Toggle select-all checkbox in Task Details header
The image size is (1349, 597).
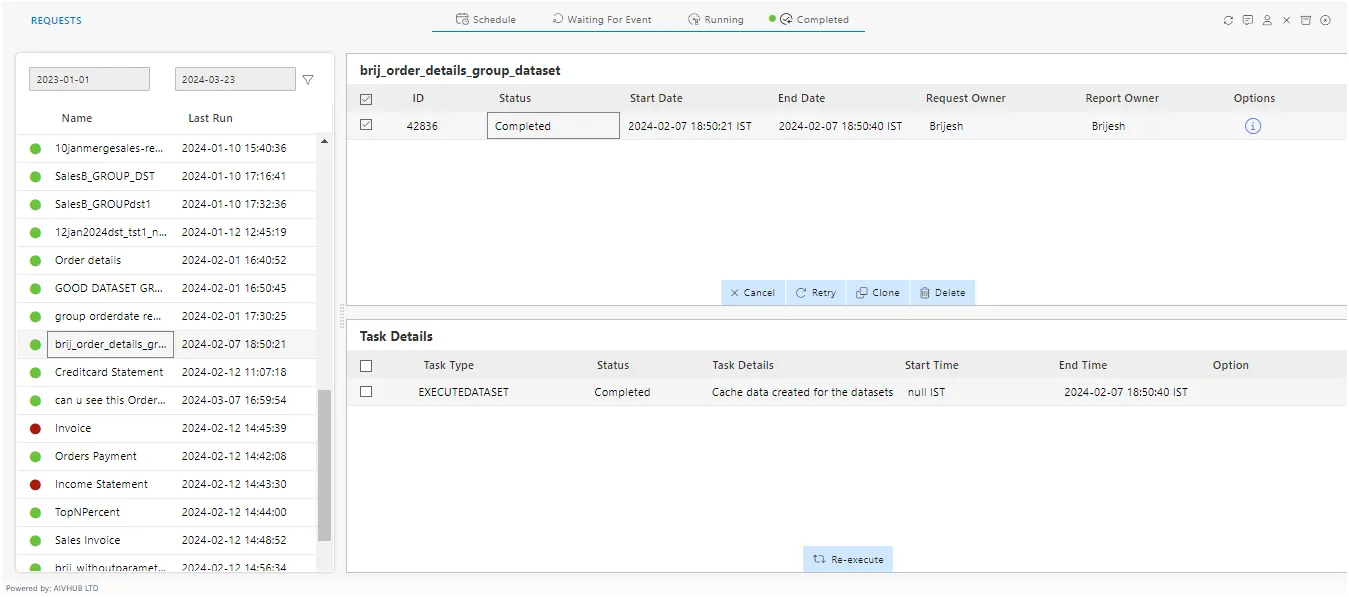coord(366,365)
